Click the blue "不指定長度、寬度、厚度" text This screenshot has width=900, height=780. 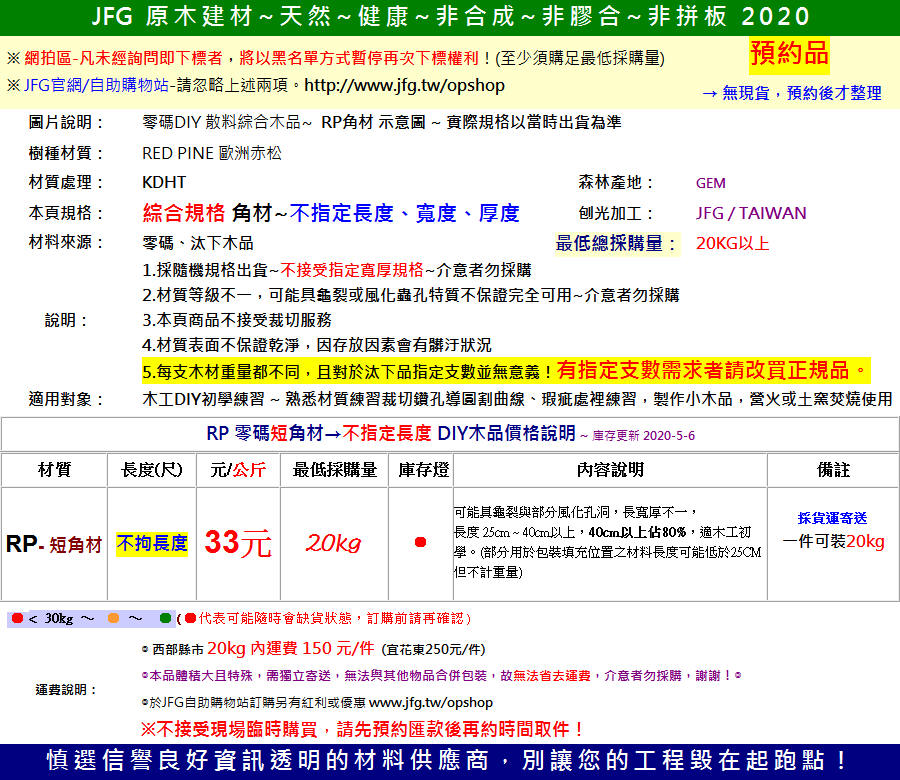pyautogui.click(x=405, y=213)
